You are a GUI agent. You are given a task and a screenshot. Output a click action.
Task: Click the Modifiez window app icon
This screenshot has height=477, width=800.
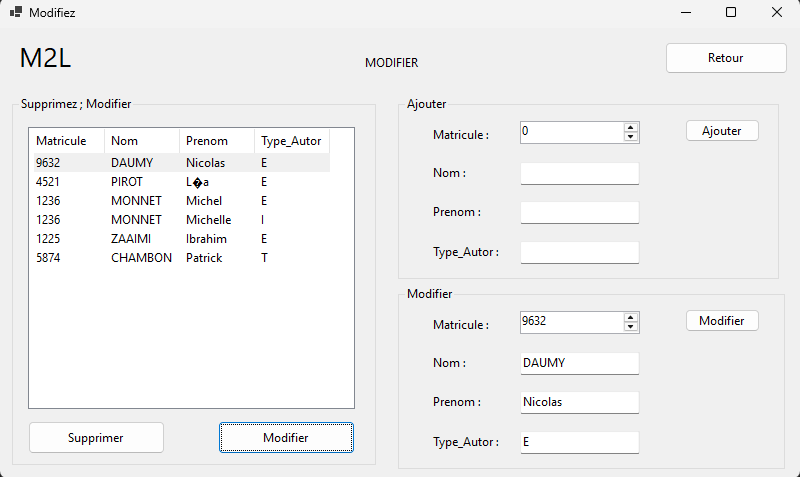tap(16, 13)
